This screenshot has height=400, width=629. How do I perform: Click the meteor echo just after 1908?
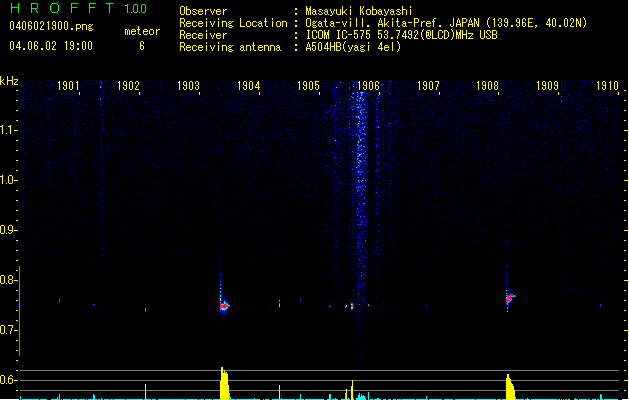pos(510,298)
